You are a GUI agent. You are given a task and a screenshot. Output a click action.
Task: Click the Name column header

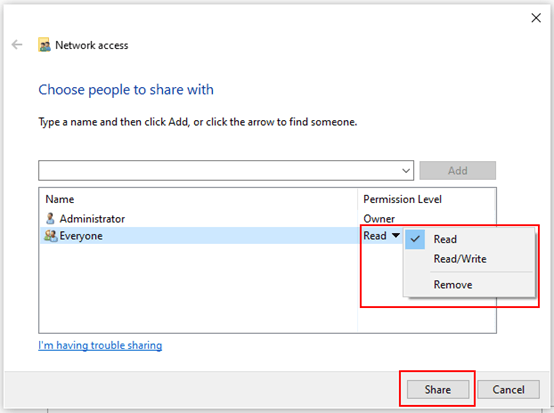coord(60,199)
